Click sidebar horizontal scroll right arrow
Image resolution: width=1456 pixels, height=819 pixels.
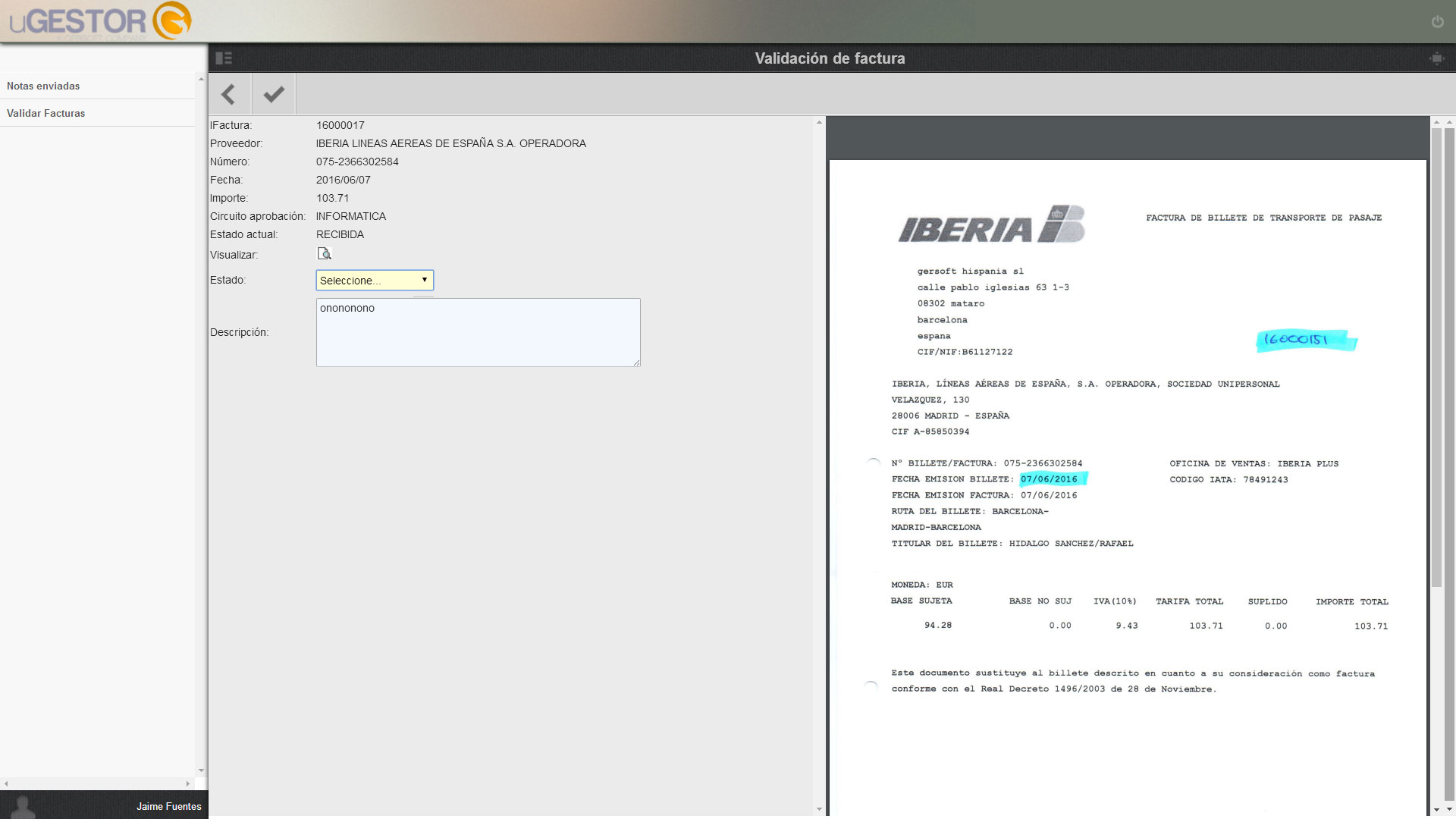188,783
